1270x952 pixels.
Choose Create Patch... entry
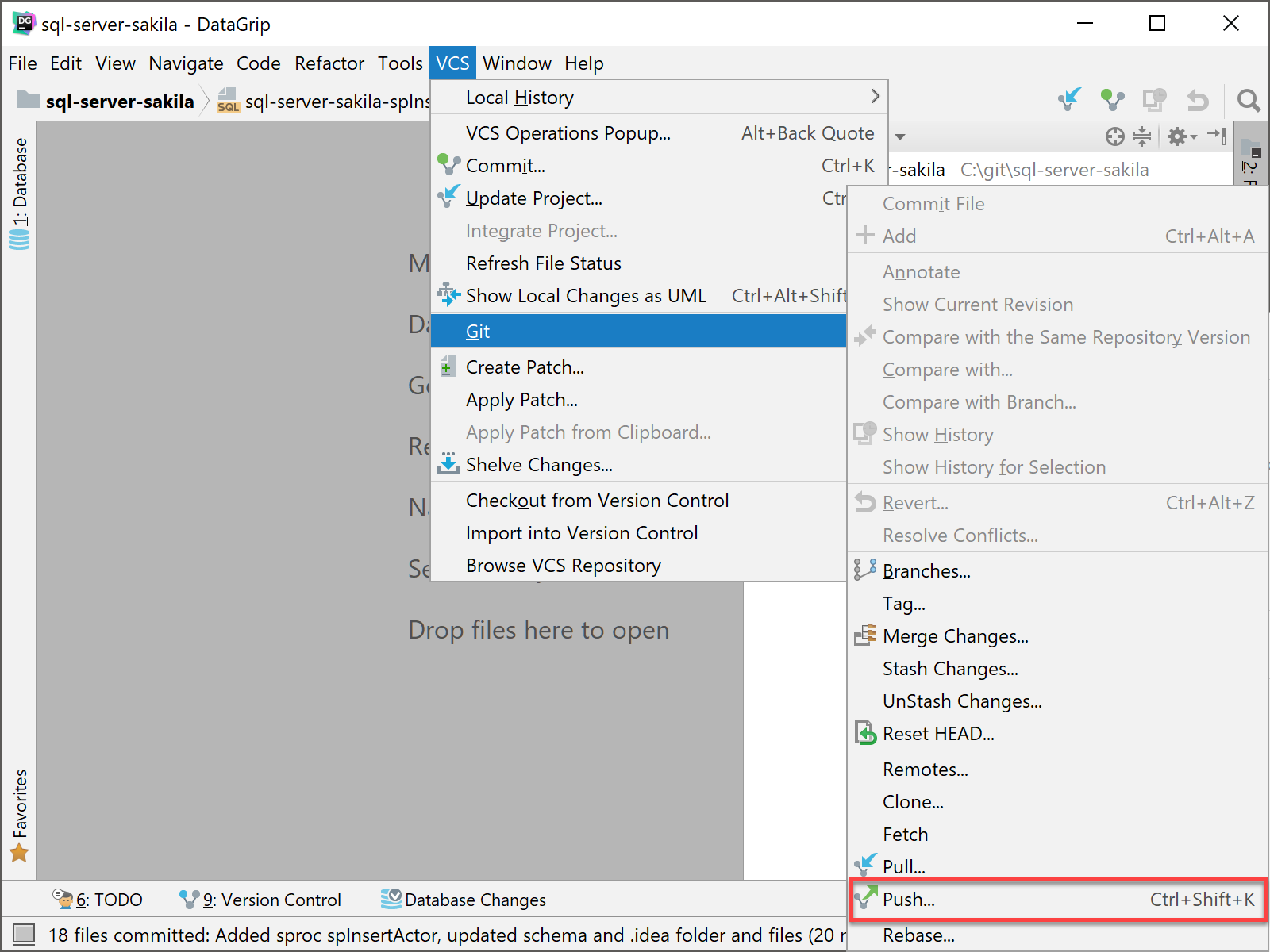[x=639, y=367]
